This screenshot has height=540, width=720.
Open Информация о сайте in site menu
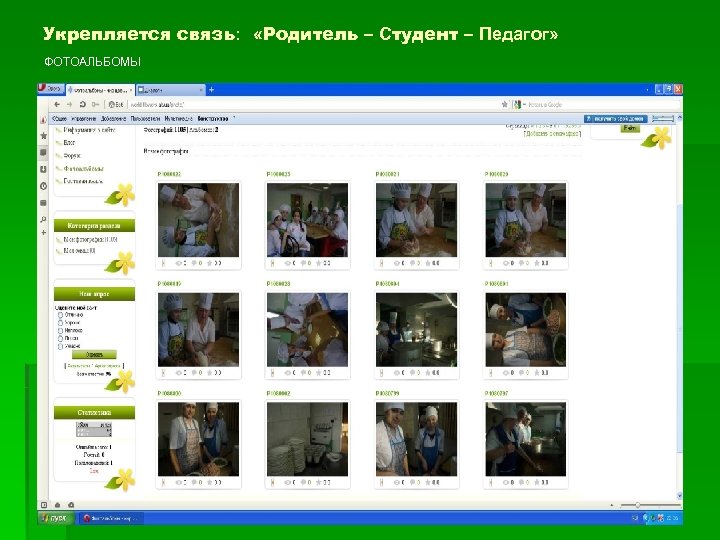(x=89, y=130)
